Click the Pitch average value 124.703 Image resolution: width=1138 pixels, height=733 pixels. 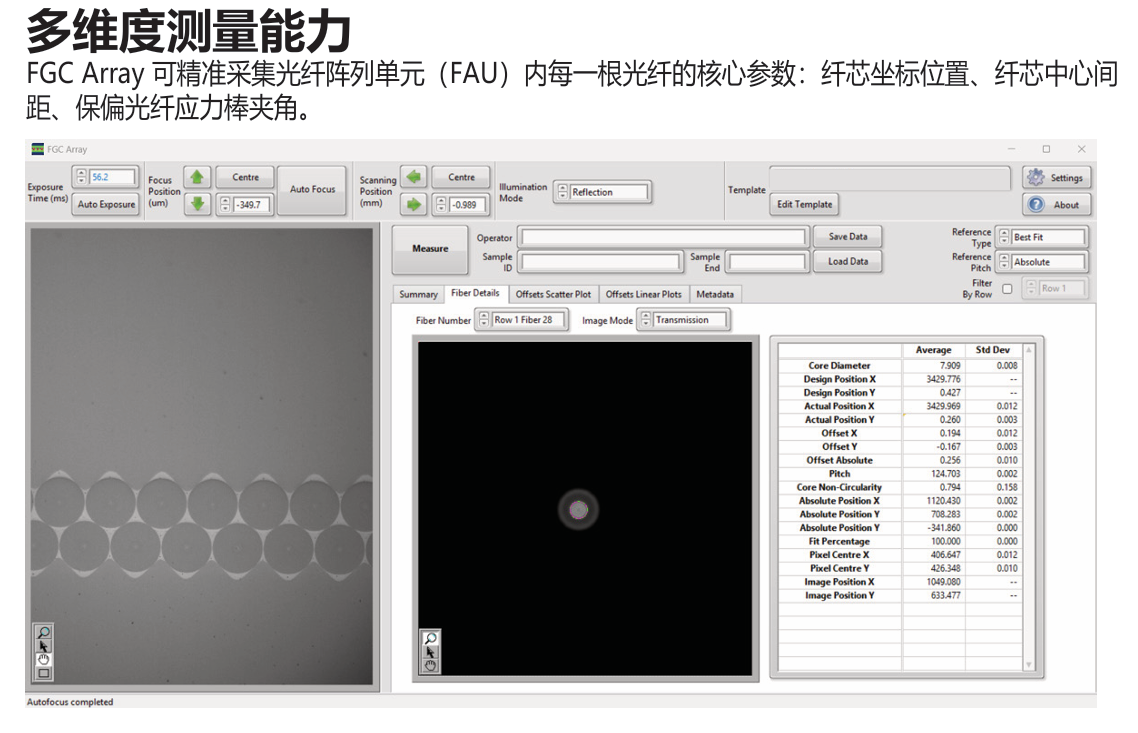(x=946, y=474)
